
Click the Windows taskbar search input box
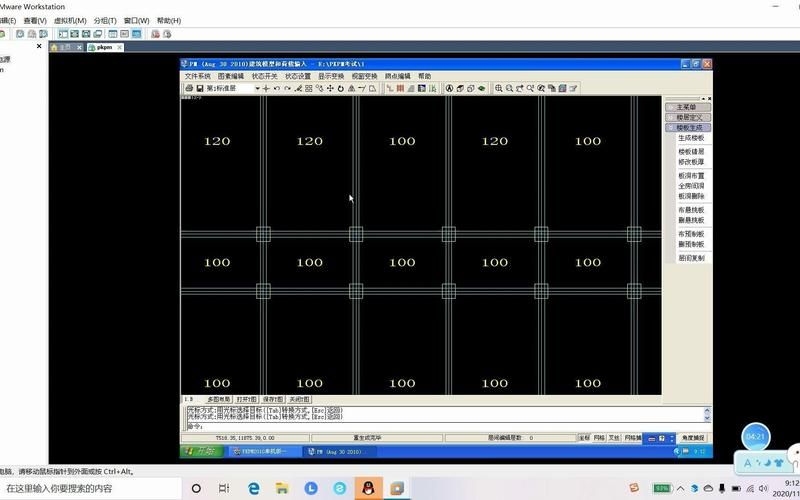pos(90,488)
